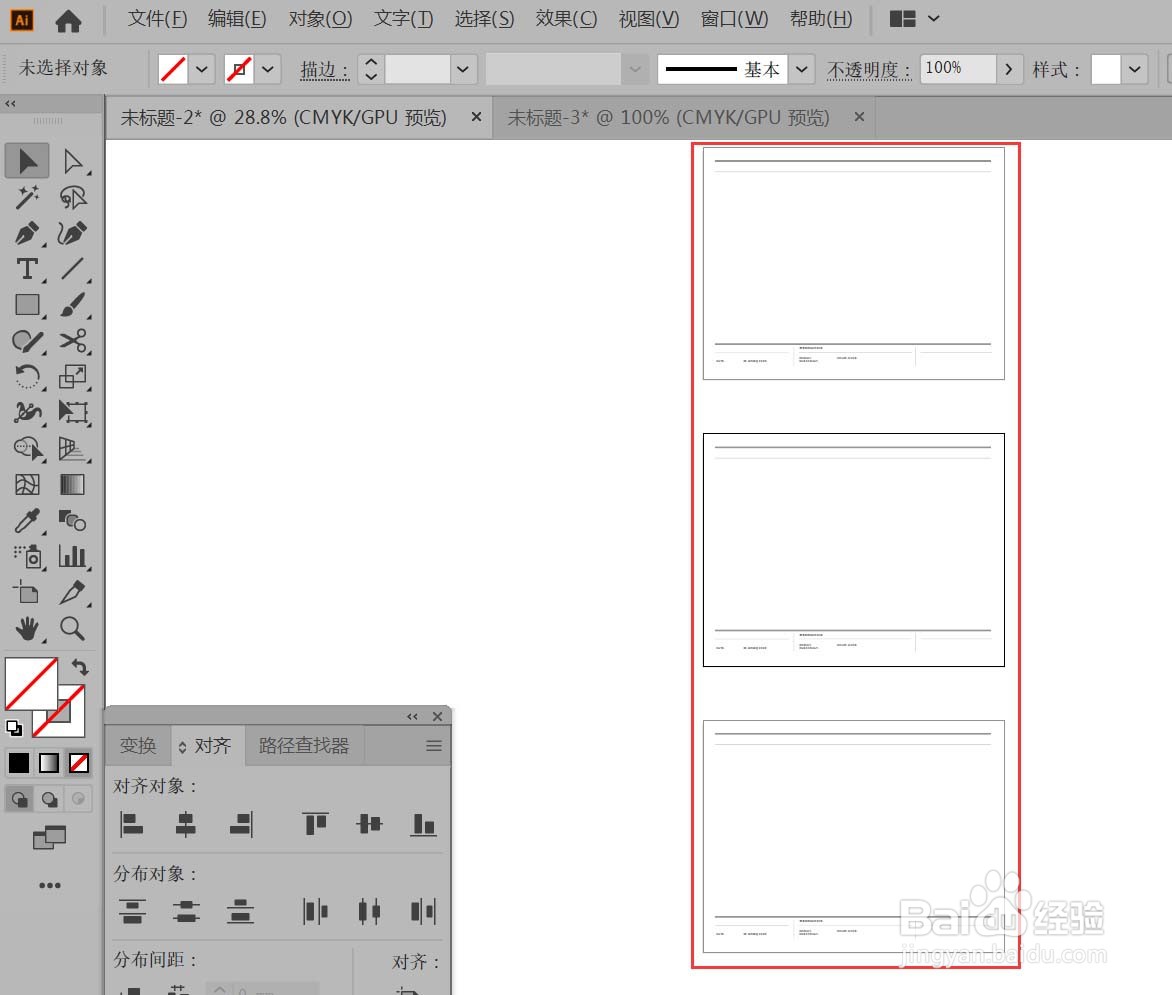Screen dimensions: 1172x995
Task: Select the Hand tool
Action: (x=28, y=629)
